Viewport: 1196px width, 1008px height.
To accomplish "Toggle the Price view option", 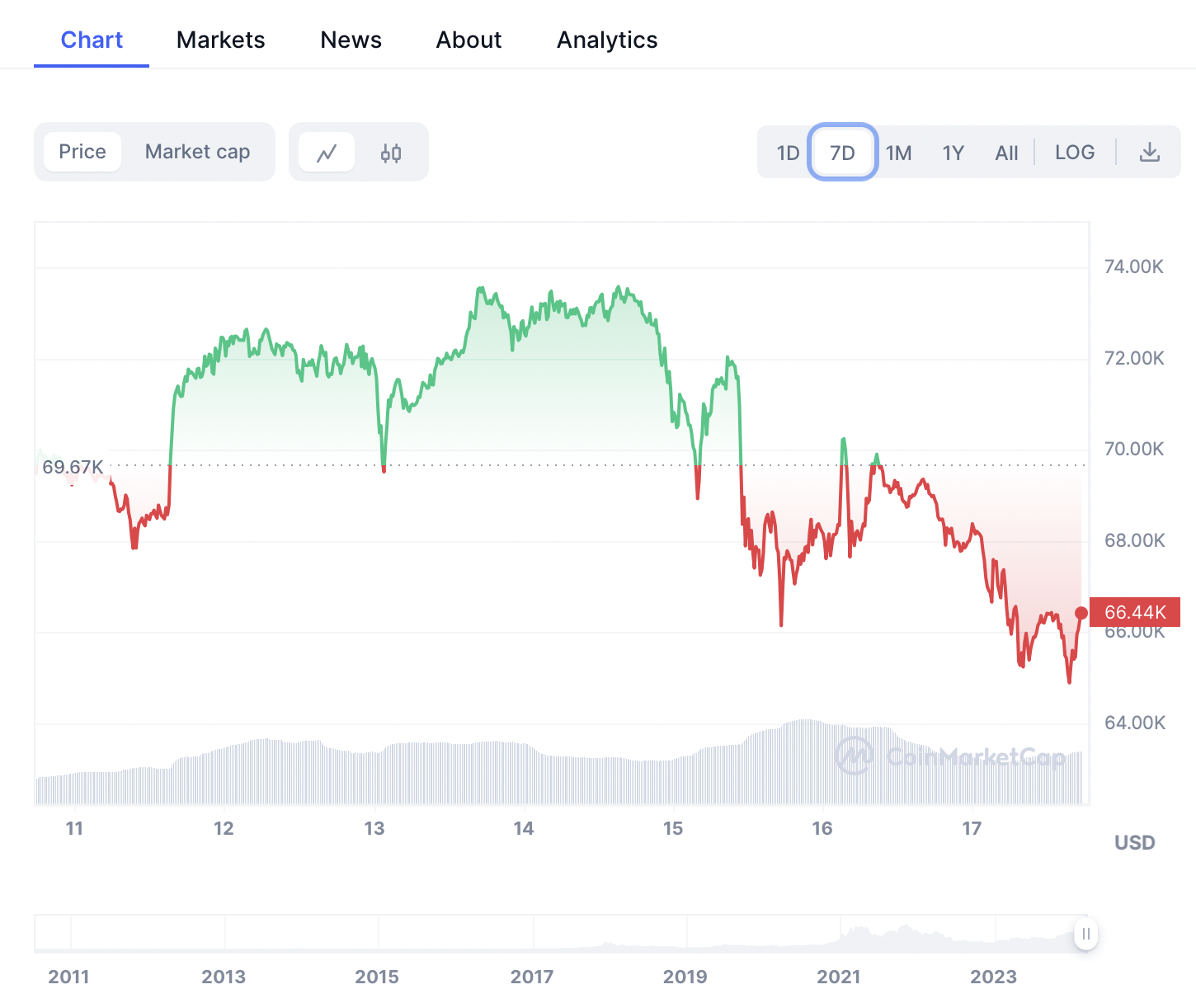I will [82, 153].
